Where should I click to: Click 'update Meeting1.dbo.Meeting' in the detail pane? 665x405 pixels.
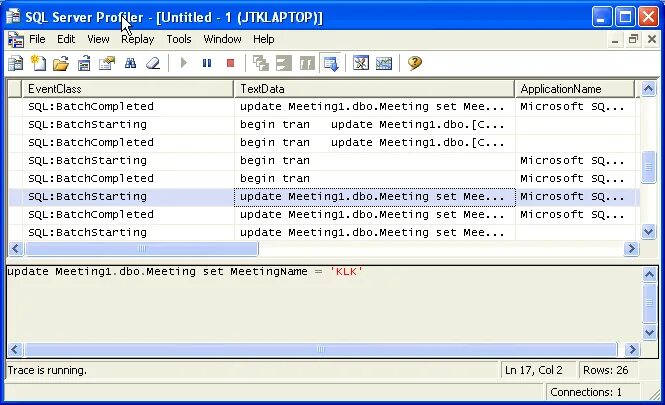click(102, 271)
